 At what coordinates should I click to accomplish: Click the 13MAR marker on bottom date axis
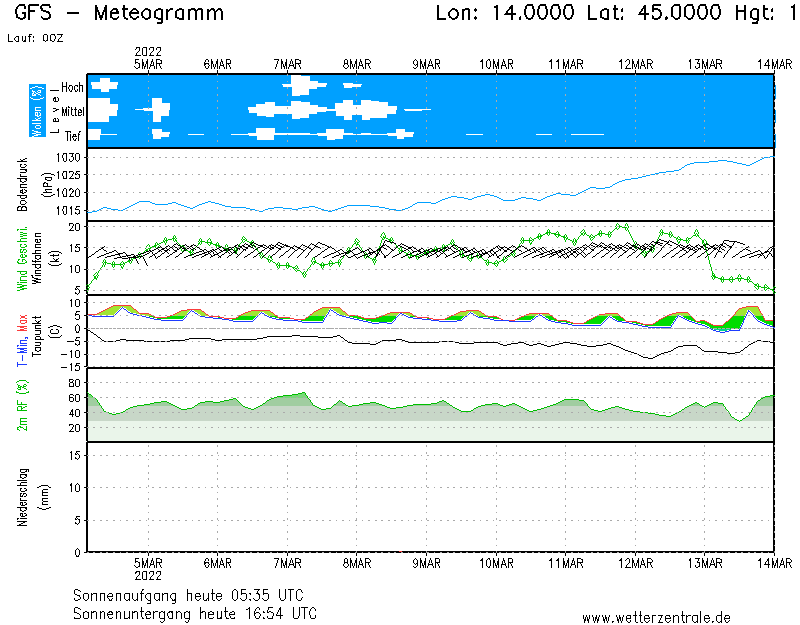point(705,562)
